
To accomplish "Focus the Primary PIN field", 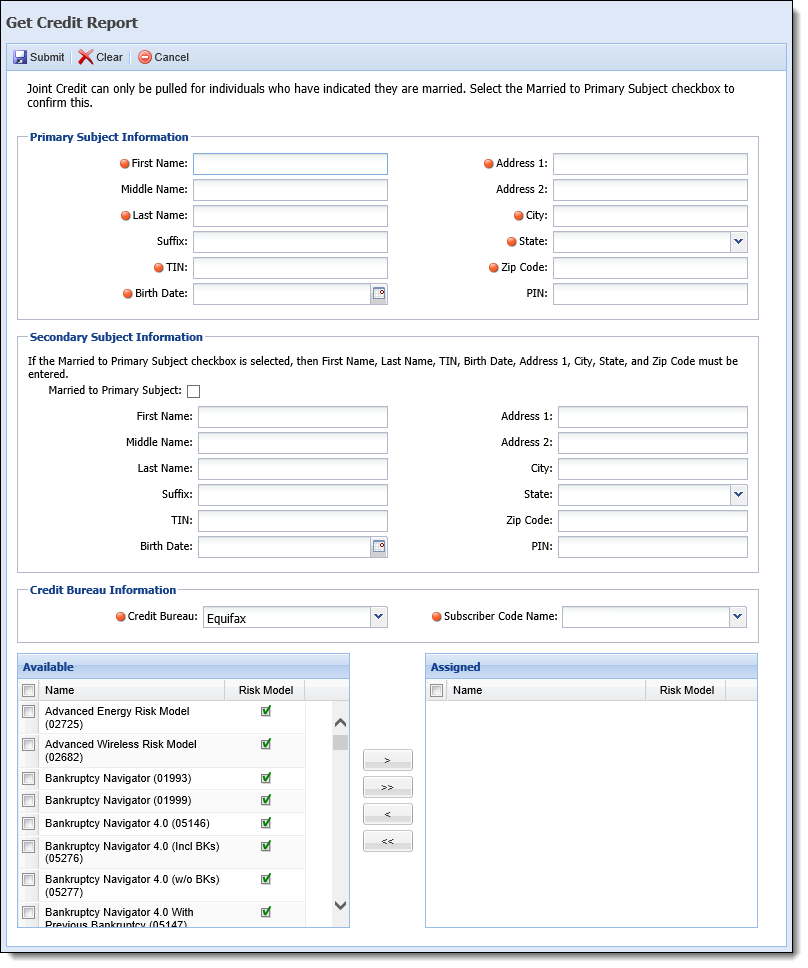I will 650,294.
